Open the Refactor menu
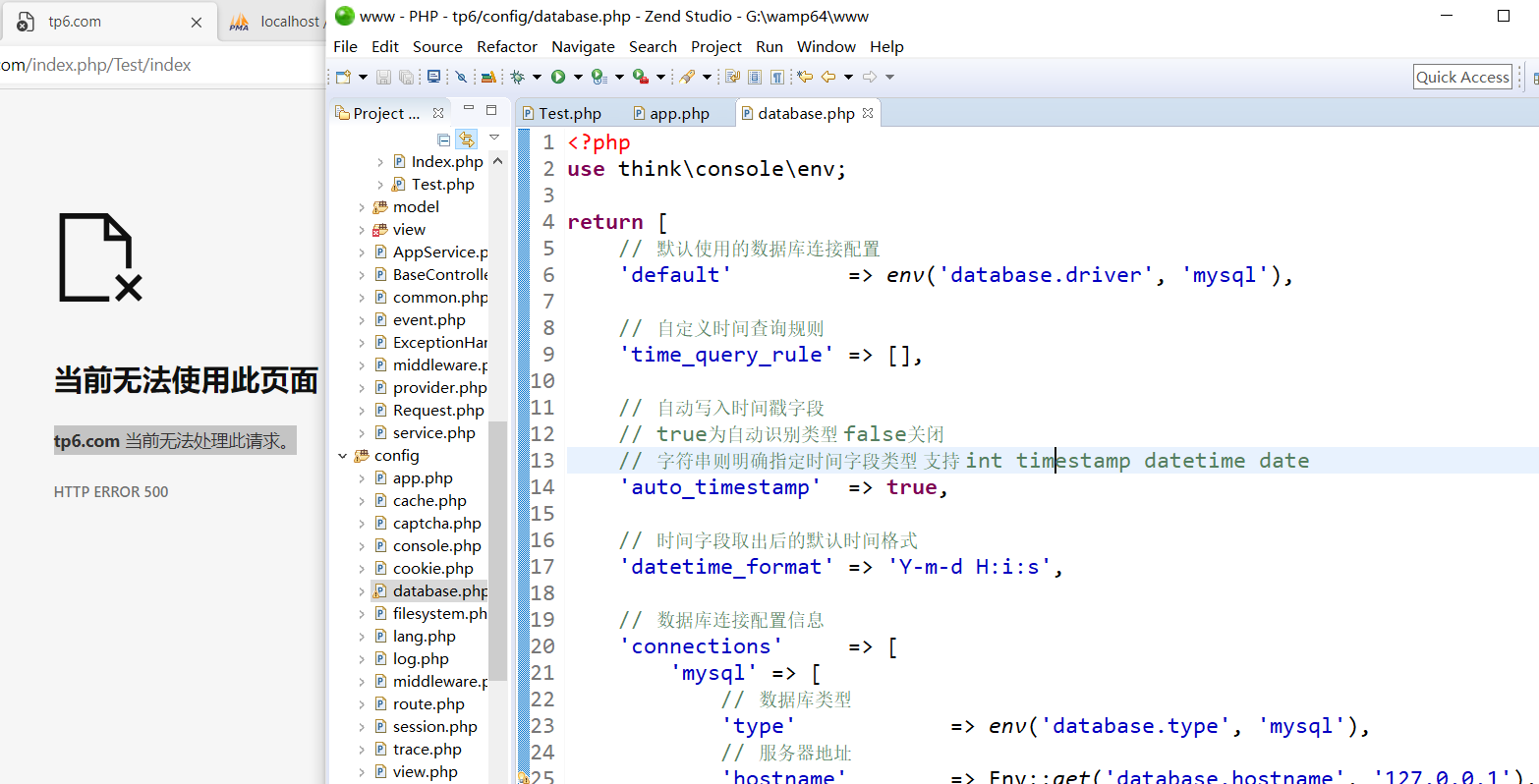Image resolution: width=1539 pixels, height=784 pixels. click(506, 46)
